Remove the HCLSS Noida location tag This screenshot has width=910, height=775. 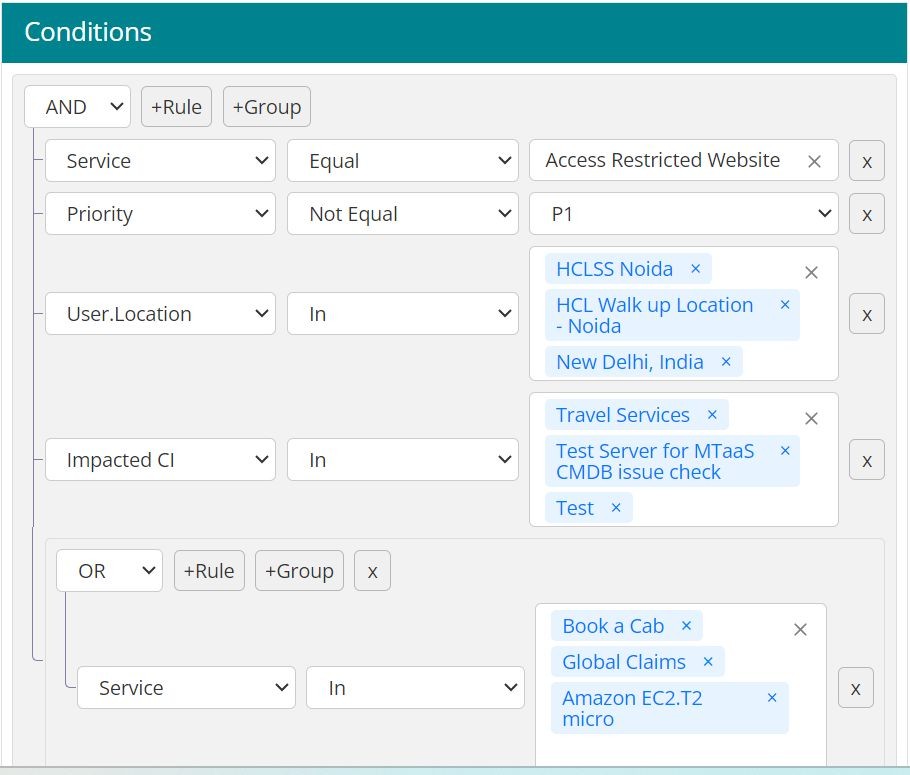coord(695,269)
